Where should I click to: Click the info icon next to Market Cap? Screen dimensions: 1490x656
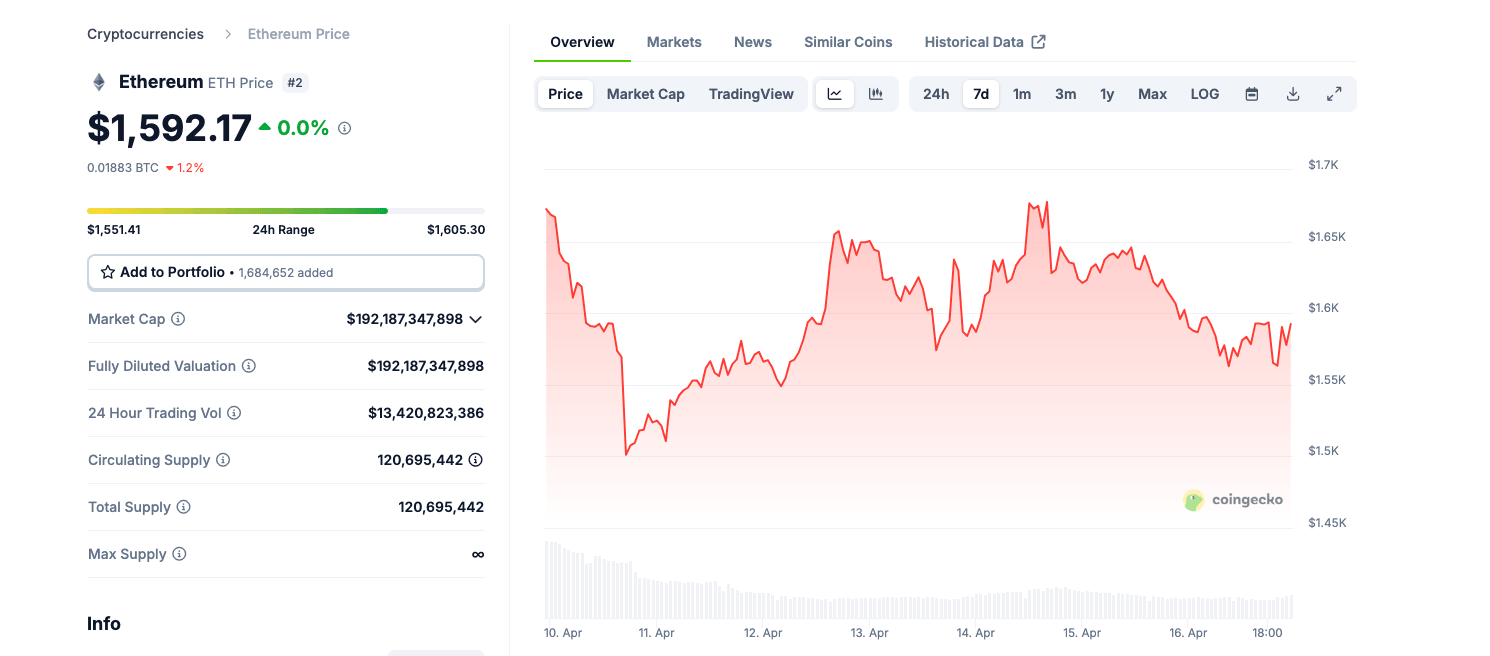tap(177, 319)
